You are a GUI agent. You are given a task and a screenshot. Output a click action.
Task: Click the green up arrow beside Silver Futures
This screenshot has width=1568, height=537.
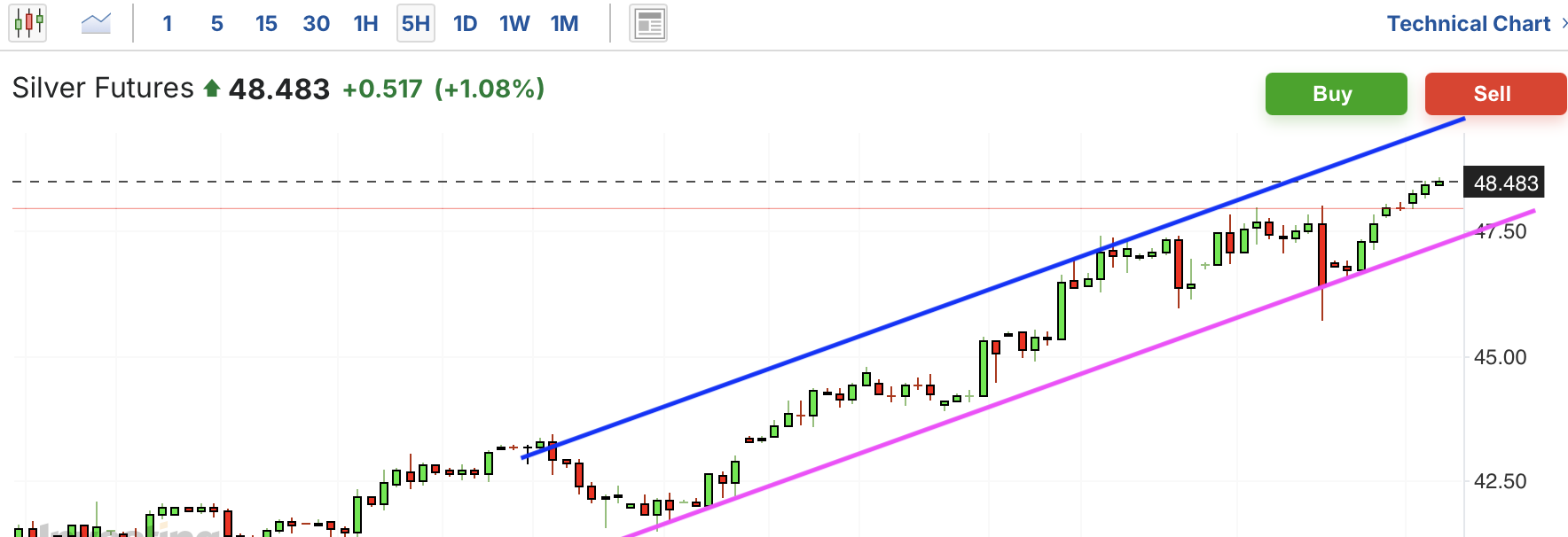click(212, 89)
